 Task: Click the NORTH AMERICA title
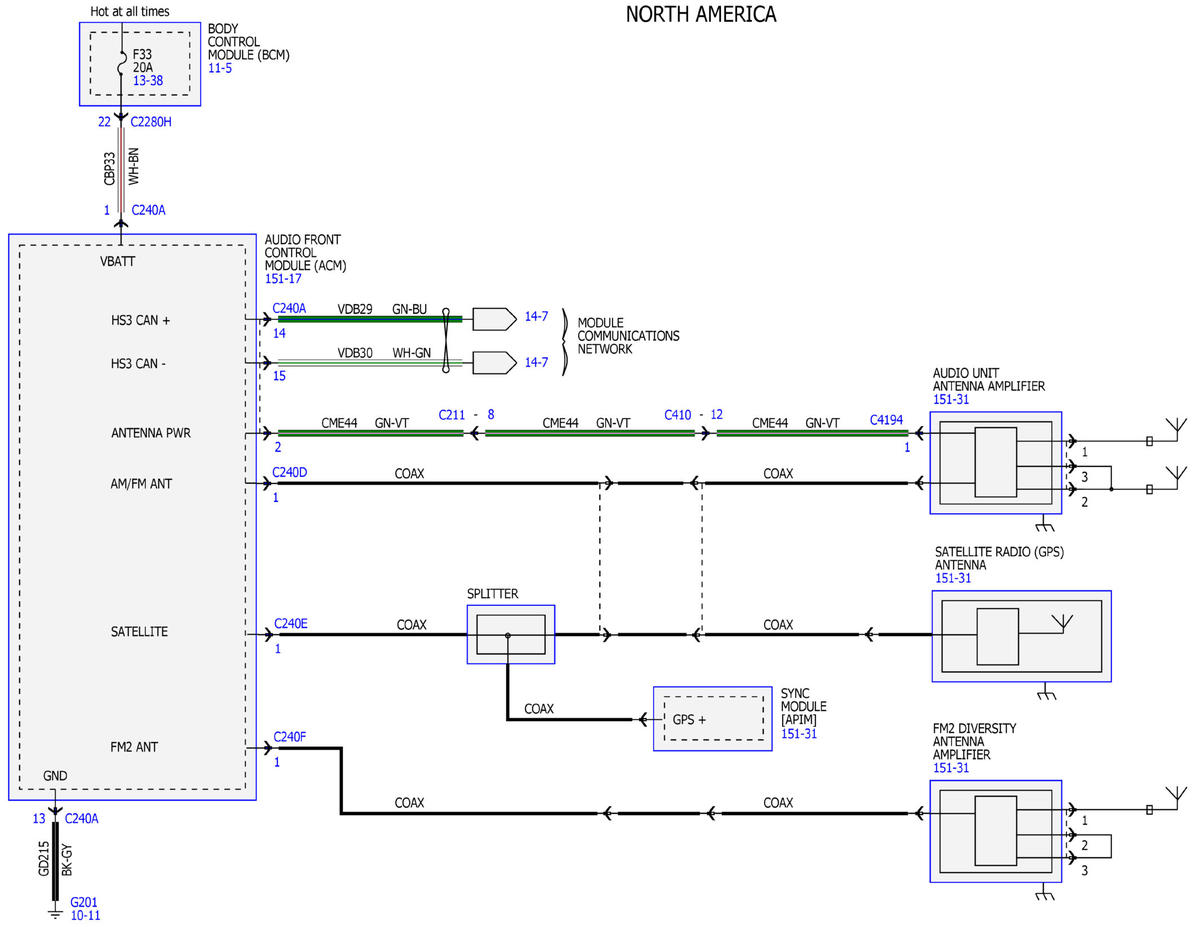click(700, 14)
